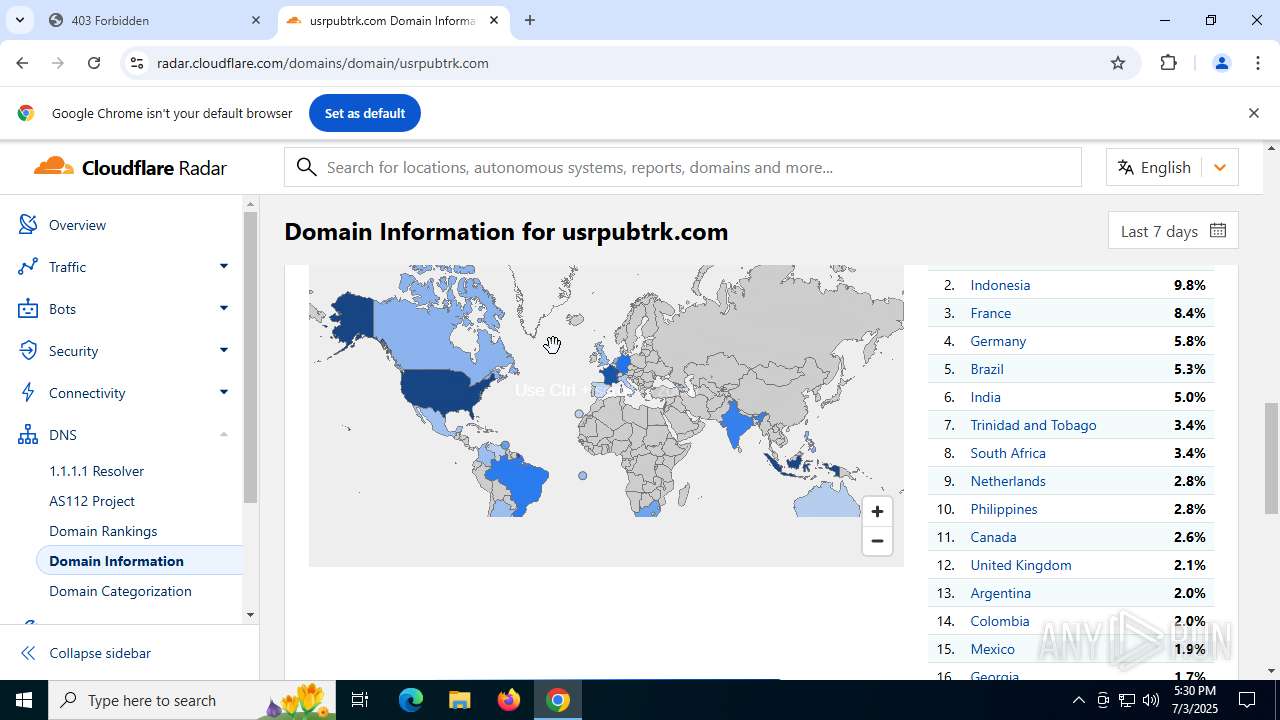Close the 403 Forbidden tab

(256, 20)
